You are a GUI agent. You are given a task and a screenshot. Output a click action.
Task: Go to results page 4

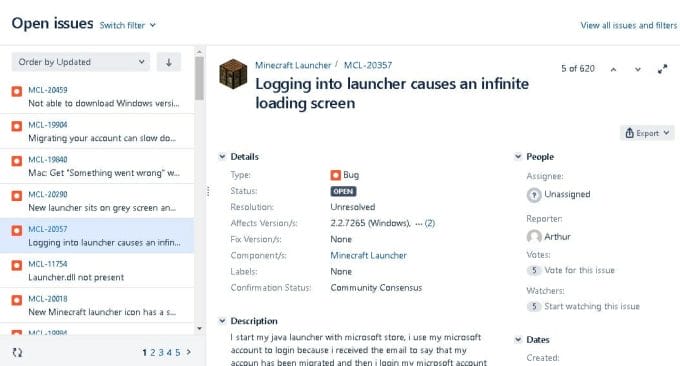pyautogui.click(x=169, y=353)
